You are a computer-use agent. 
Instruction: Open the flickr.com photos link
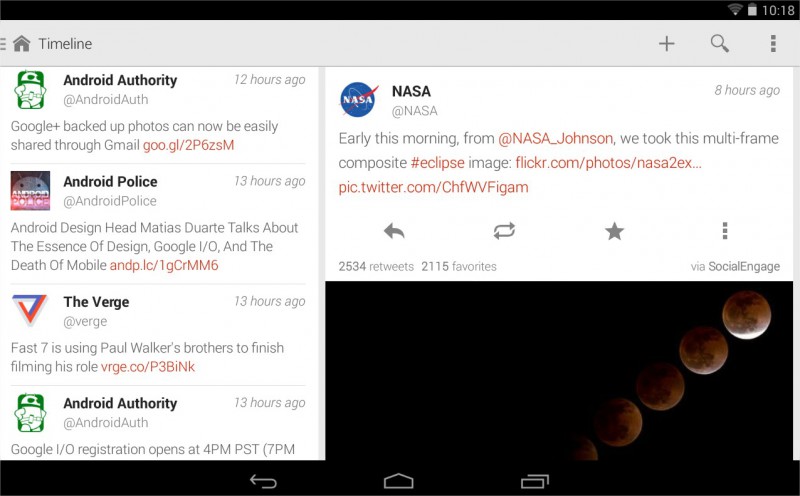pyautogui.click(x=608, y=163)
